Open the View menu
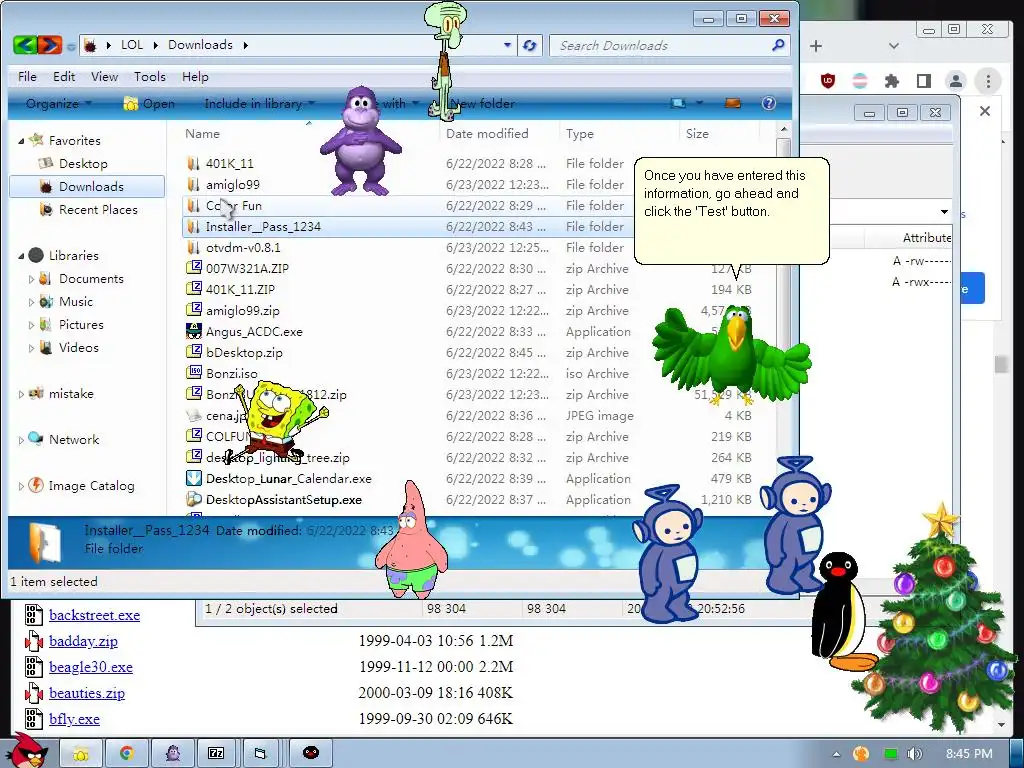This screenshot has width=1024, height=768. click(104, 76)
